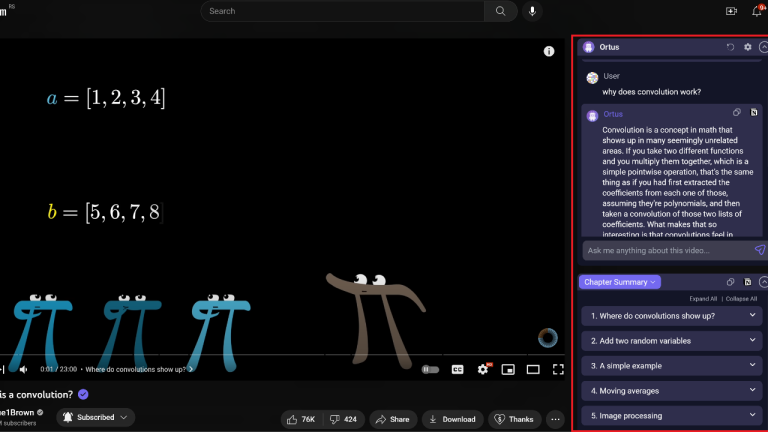Click Collapse All chapters

pos(741,299)
